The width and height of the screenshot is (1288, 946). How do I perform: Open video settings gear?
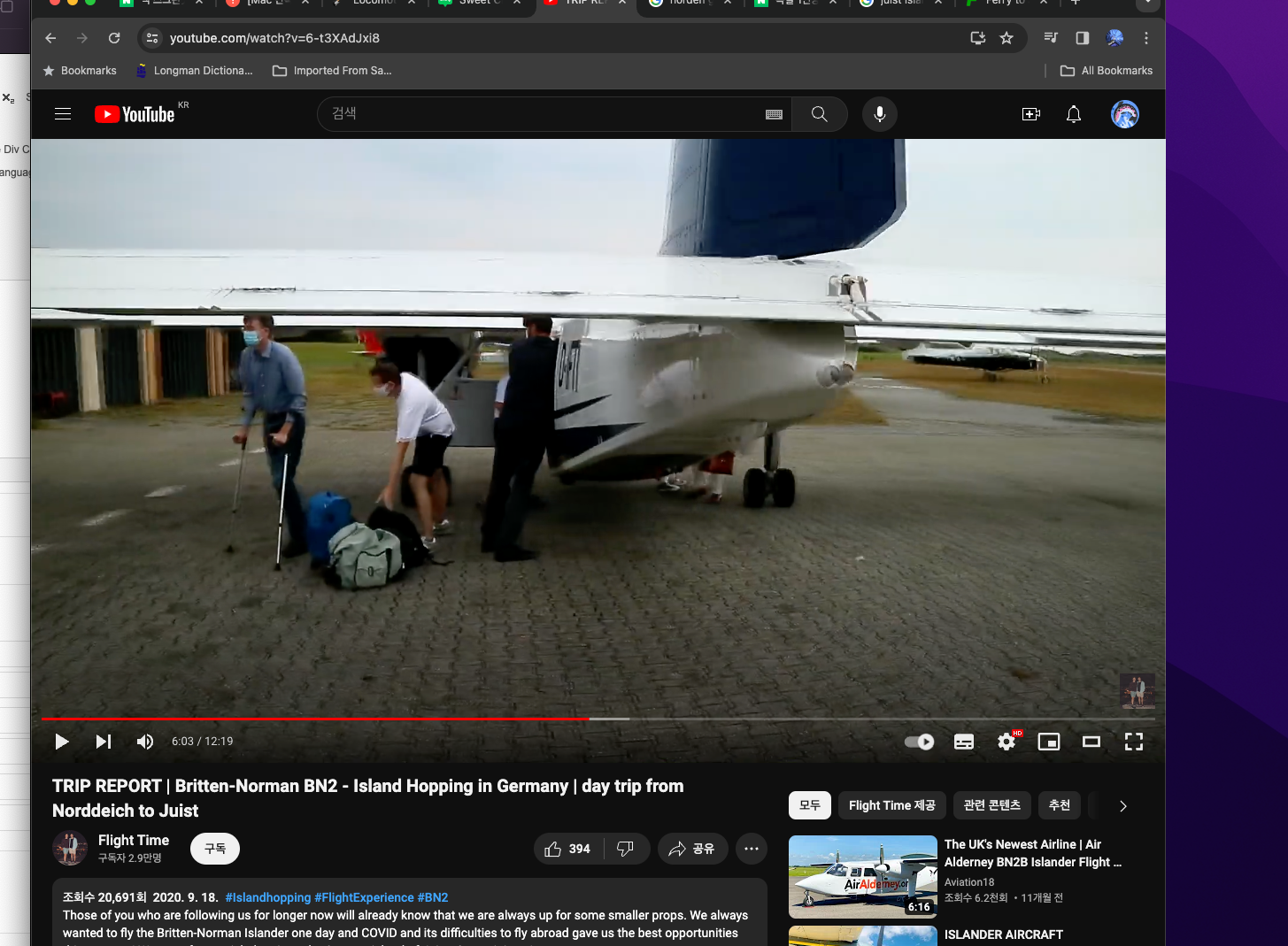(1006, 742)
